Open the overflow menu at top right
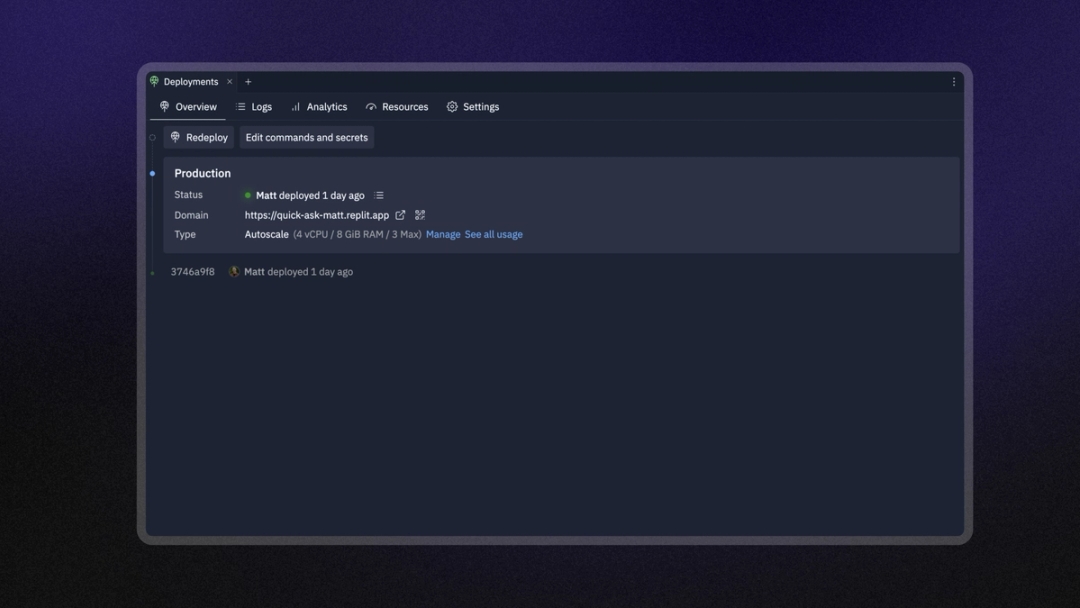 pyautogui.click(x=953, y=81)
